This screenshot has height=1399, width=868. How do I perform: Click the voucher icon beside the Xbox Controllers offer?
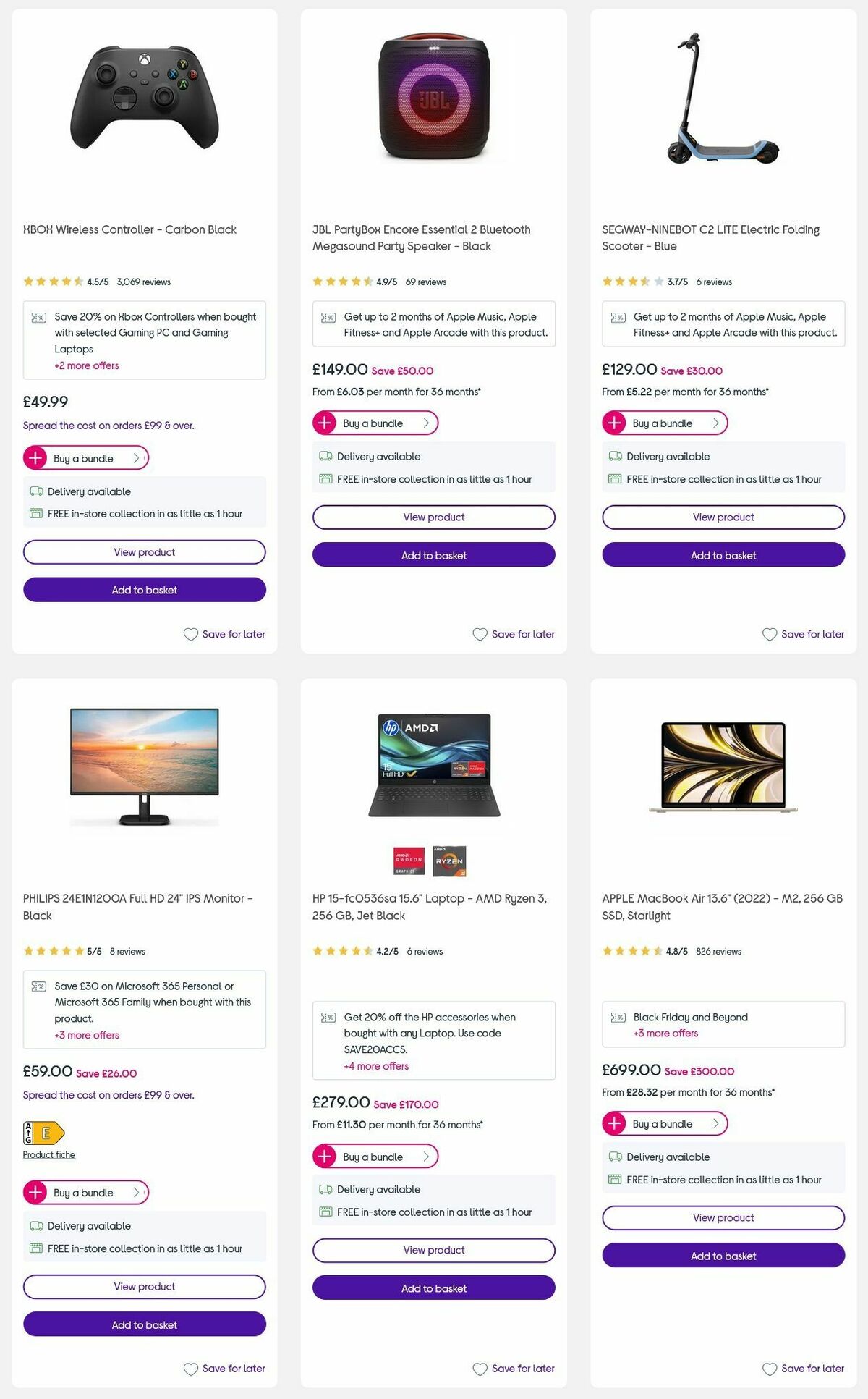pos(40,316)
